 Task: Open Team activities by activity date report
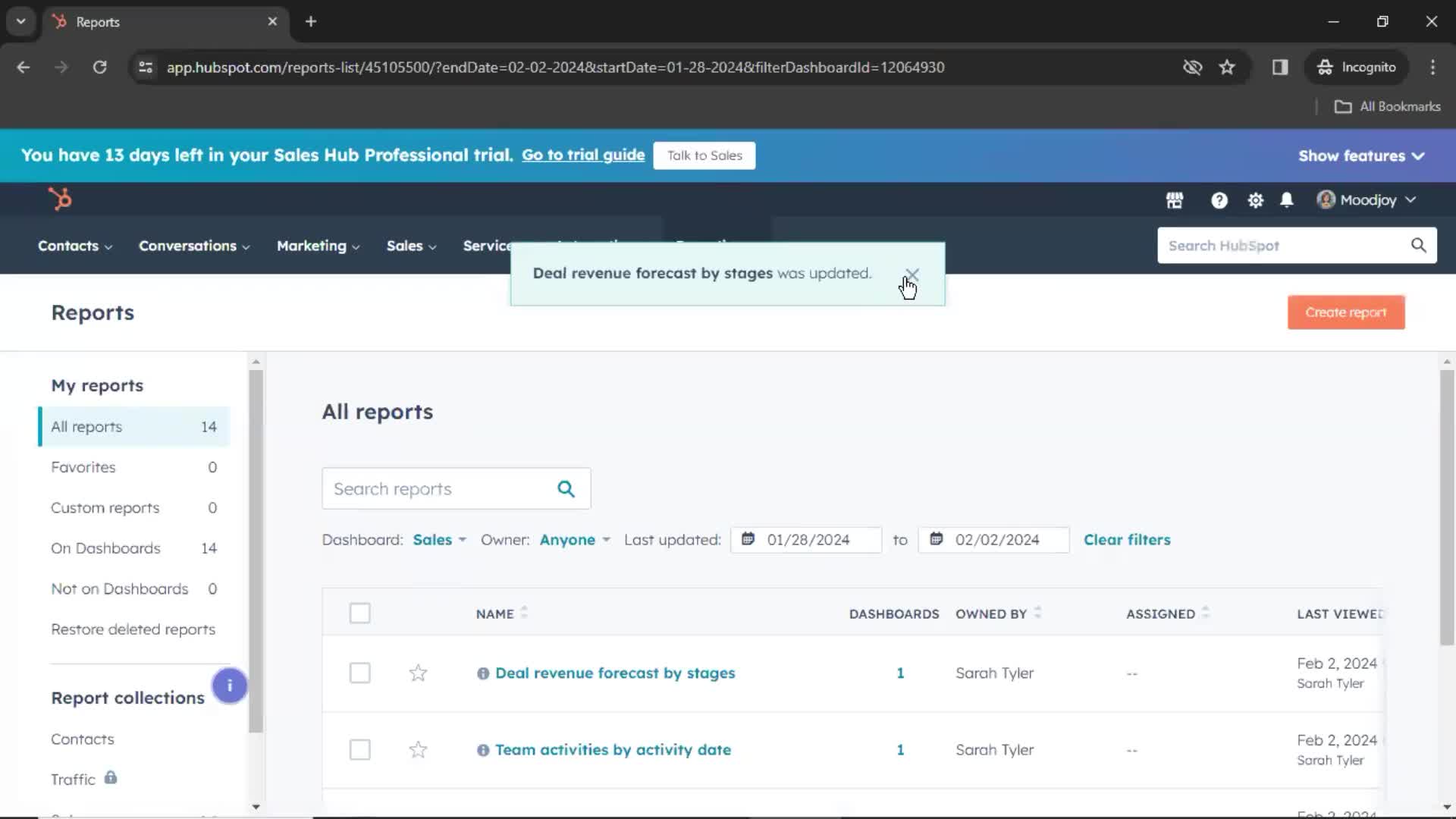613,750
